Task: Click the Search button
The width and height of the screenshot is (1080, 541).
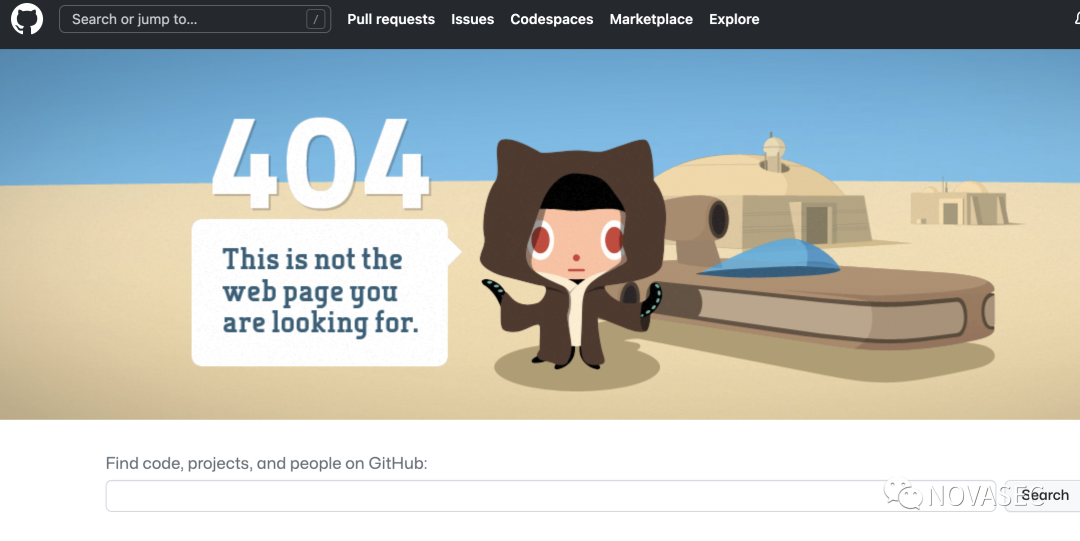Action: [x=1043, y=496]
